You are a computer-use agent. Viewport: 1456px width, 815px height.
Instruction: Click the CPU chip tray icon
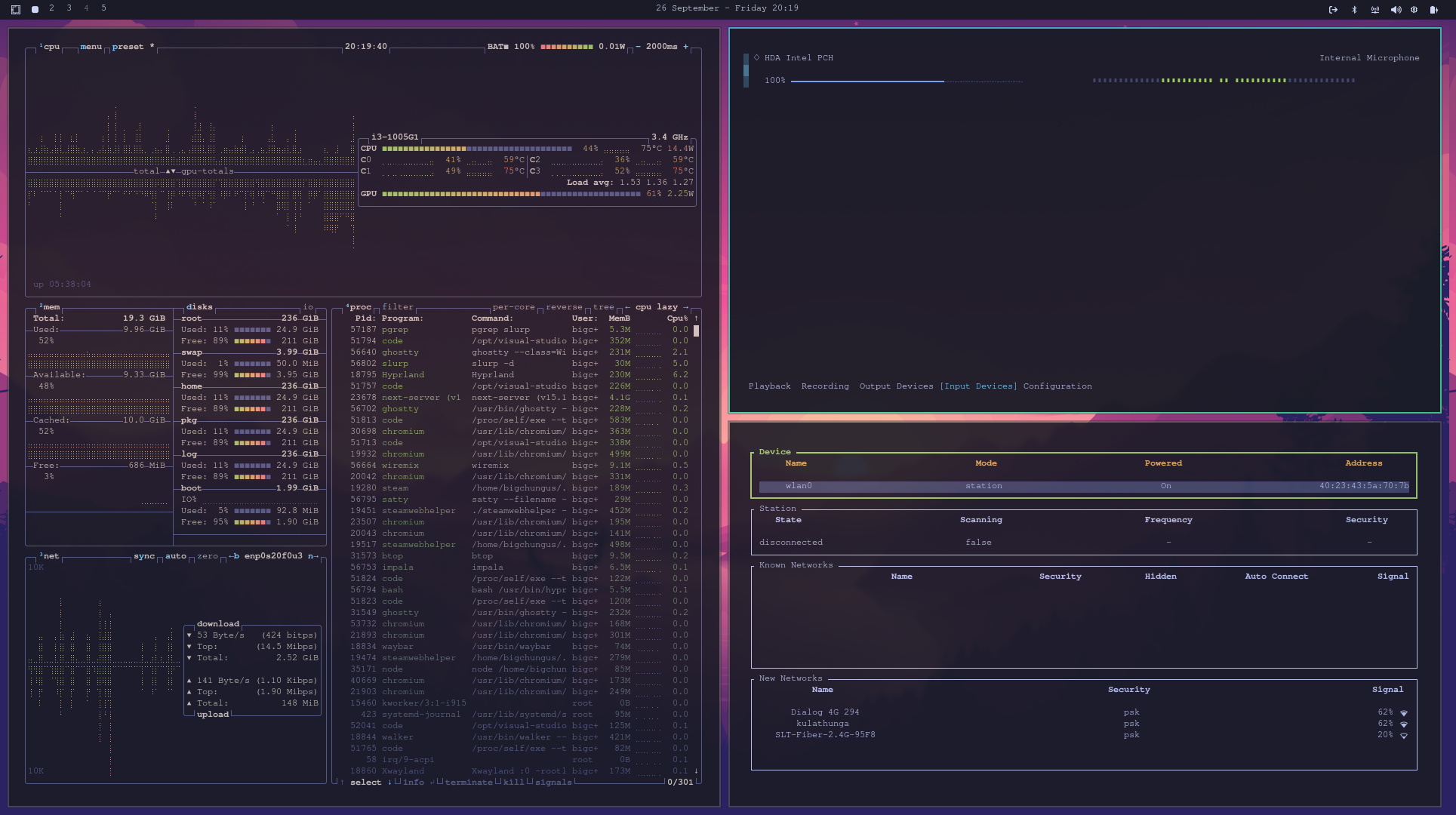pos(1414,10)
